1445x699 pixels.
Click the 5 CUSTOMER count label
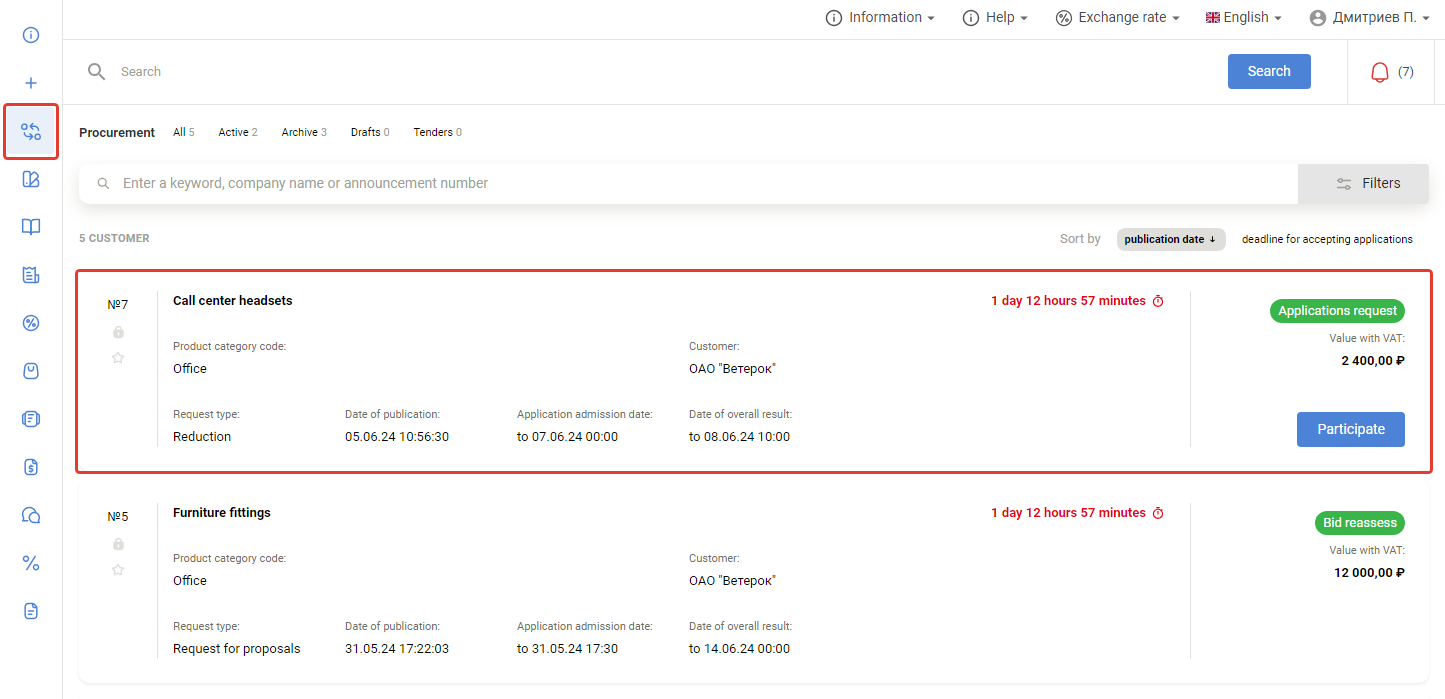click(114, 239)
